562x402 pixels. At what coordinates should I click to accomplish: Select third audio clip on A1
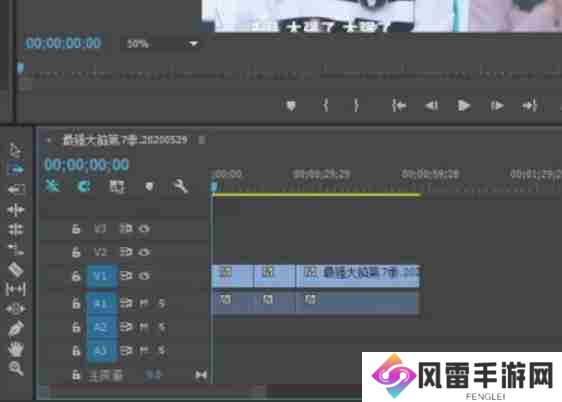(x=358, y=303)
